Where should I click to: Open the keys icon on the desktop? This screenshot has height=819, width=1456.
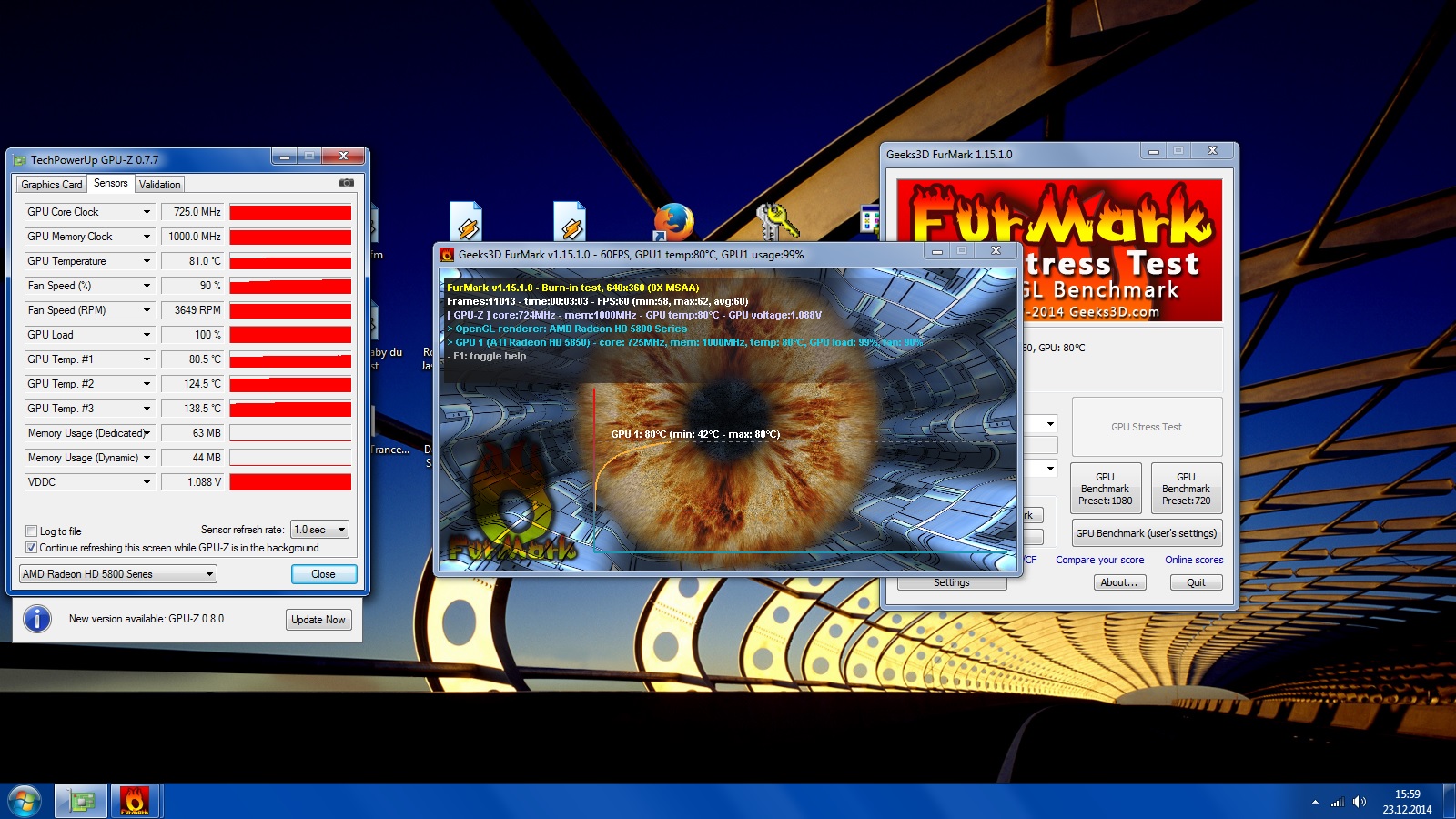776,221
